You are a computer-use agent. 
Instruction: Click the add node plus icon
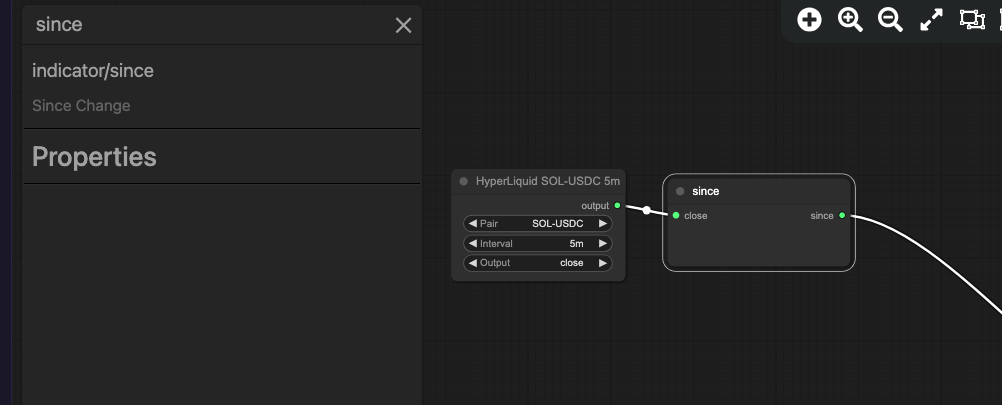click(809, 20)
